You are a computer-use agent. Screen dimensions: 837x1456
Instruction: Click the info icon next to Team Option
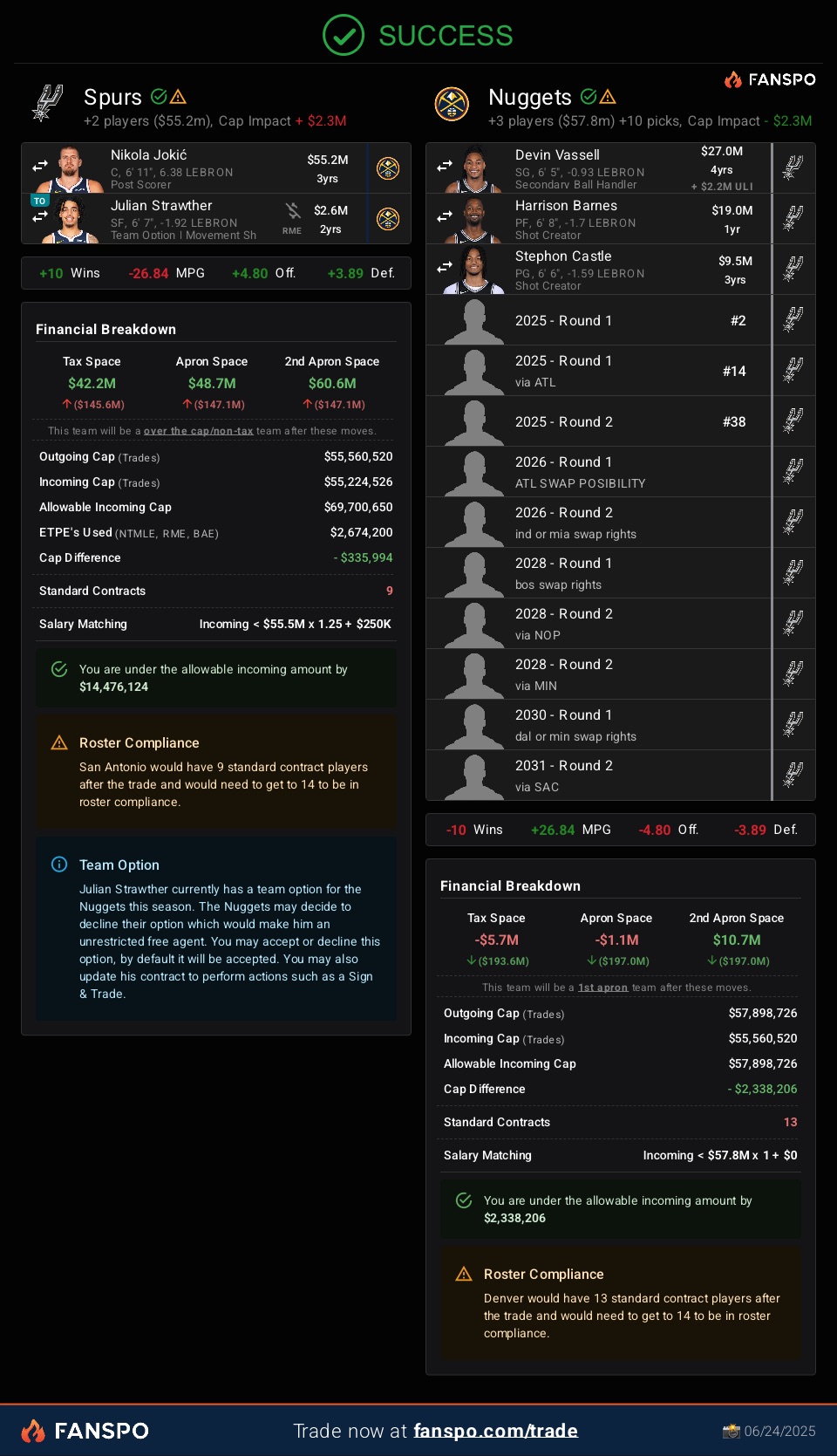click(59, 865)
